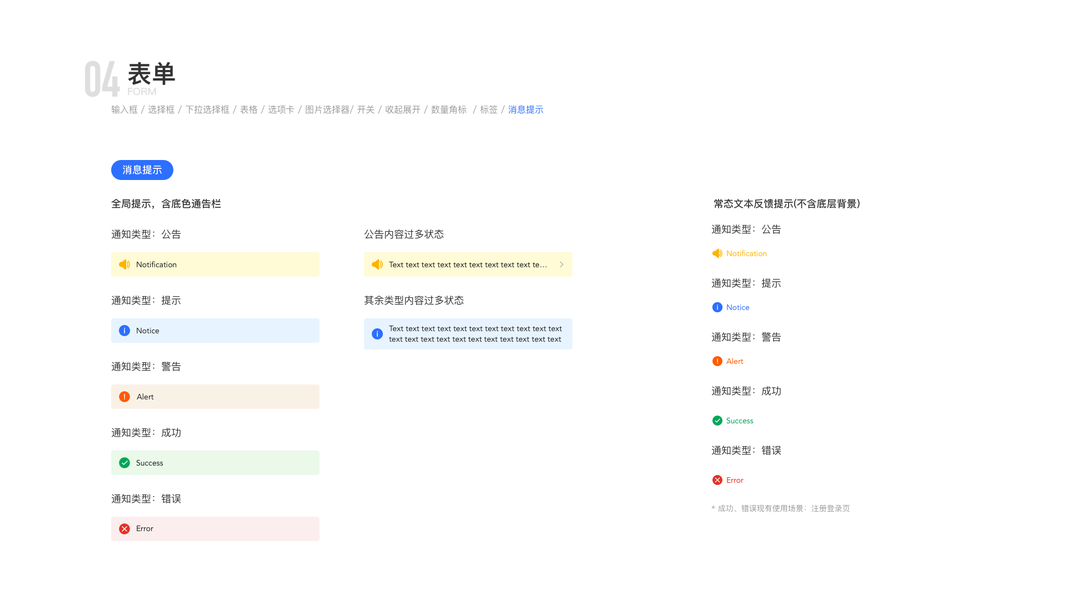Click red X icon in Error banner
The image size is (1067, 600).
124,529
